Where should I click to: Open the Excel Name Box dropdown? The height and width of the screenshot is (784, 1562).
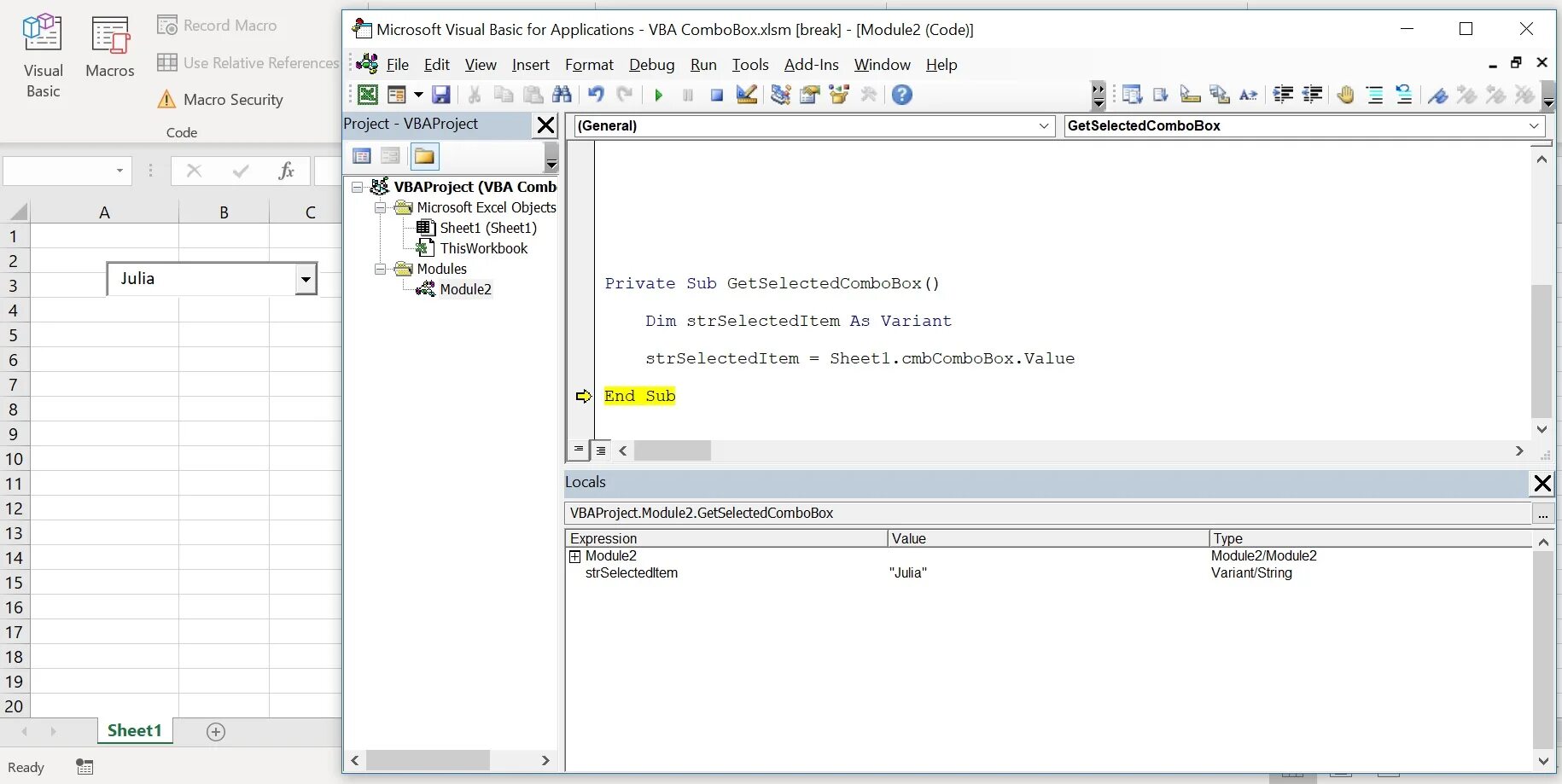point(119,171)
